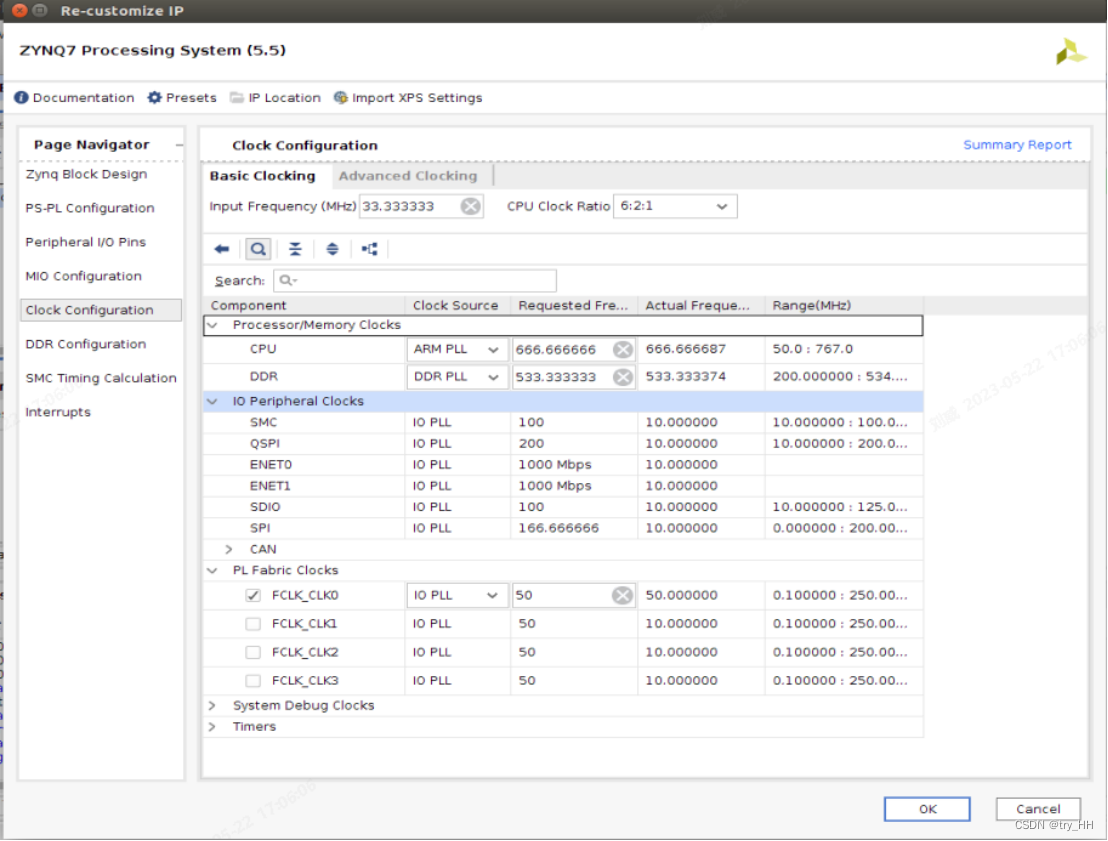Open MIO Configuration page
The width and height of the screenshot is (1108, 841).
click(x=83, y=276)
